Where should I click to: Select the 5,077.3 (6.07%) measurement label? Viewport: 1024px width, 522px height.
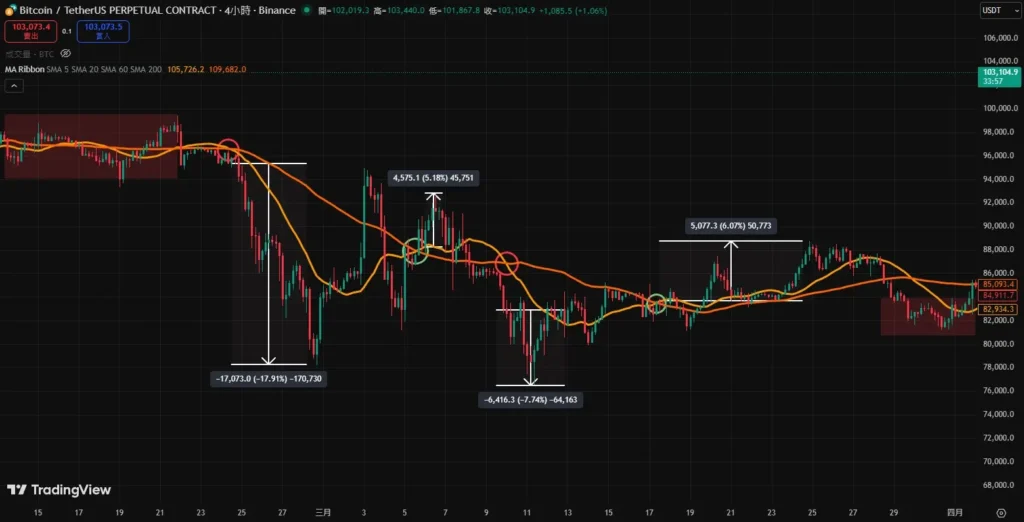point(731,226)
